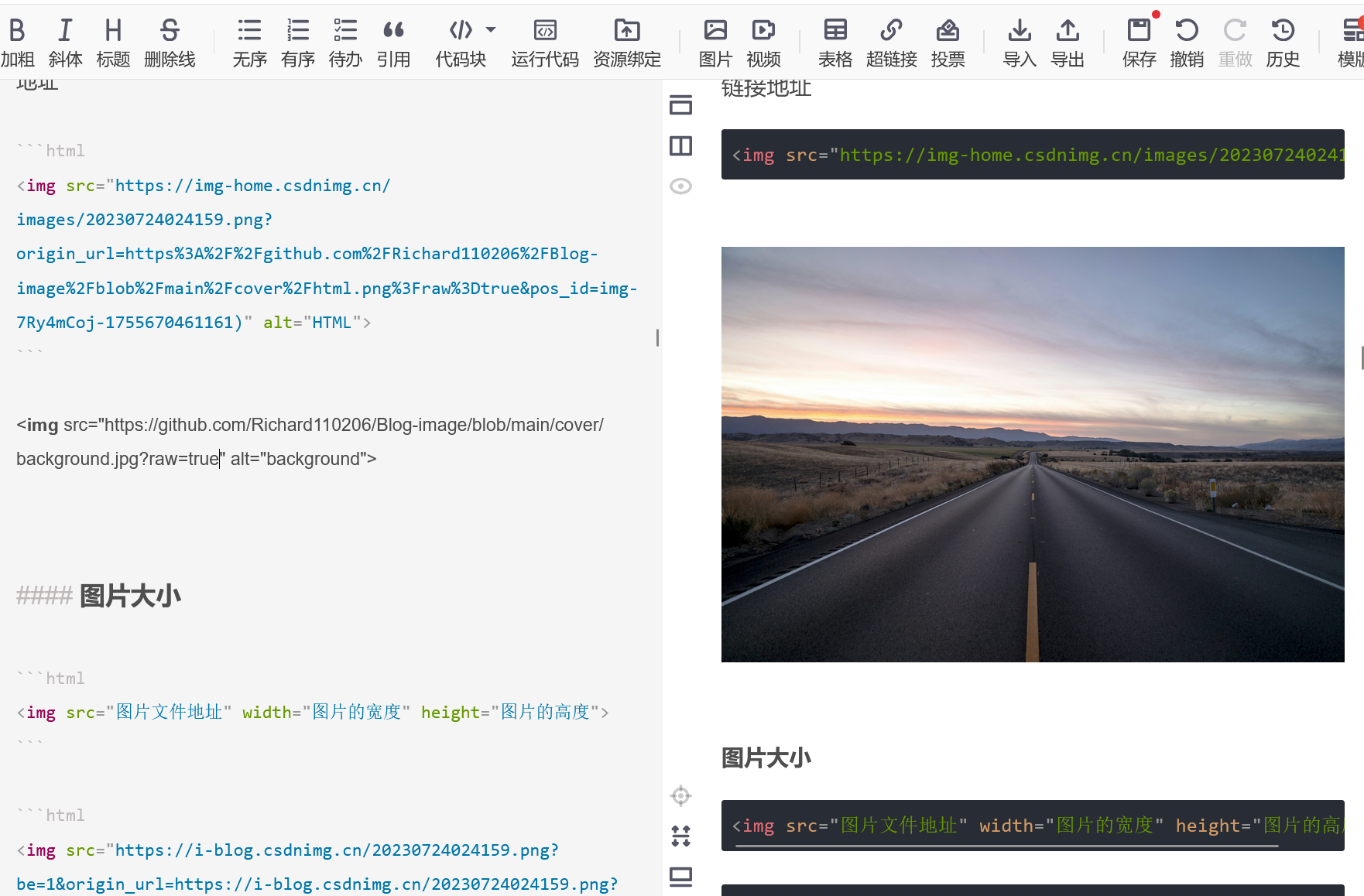
Task: Insert a code block (代码块)
Action: pos(461,43)
